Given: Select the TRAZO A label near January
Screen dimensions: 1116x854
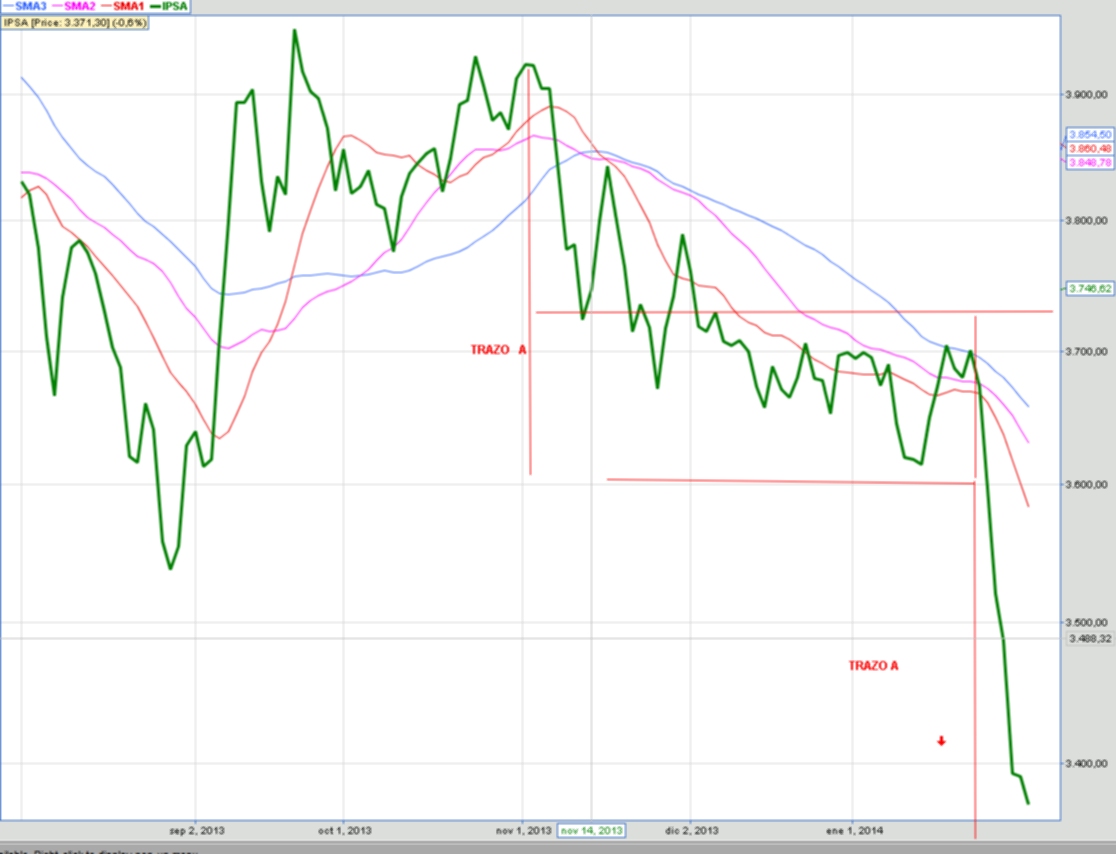Looking at the screenshot, I should [873, 665].
